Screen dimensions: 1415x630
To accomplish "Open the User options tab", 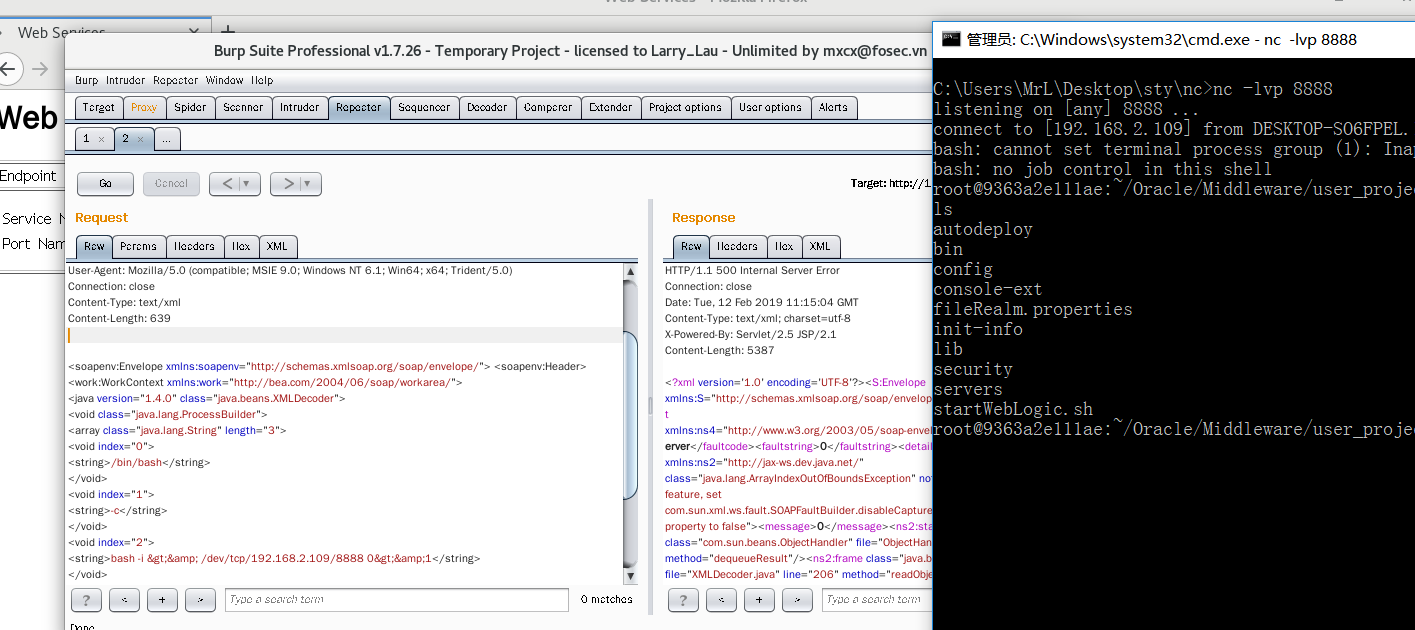I will (x=770, y=107).
